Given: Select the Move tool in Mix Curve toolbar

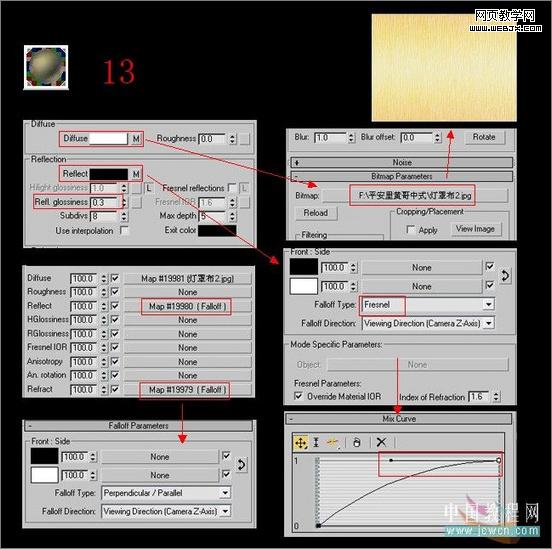Looking at the screenshot, I should point(301,442).
